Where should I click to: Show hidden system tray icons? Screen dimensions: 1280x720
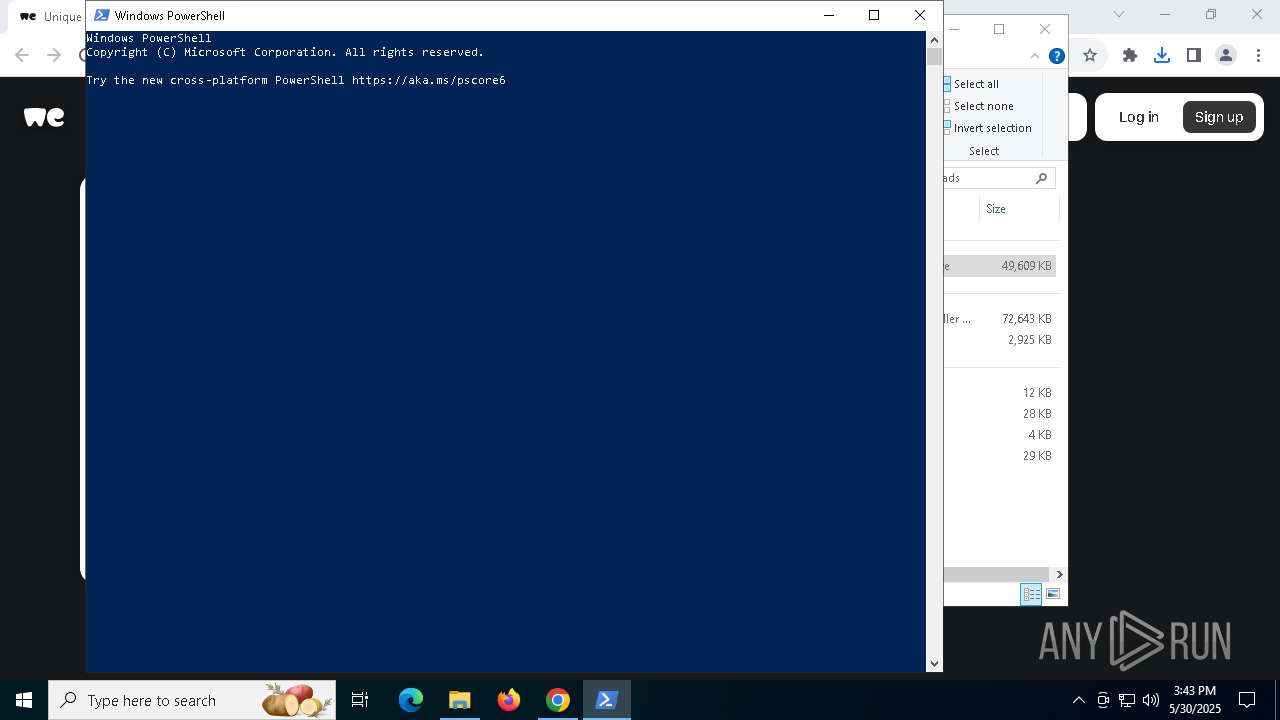(1078, 700)
